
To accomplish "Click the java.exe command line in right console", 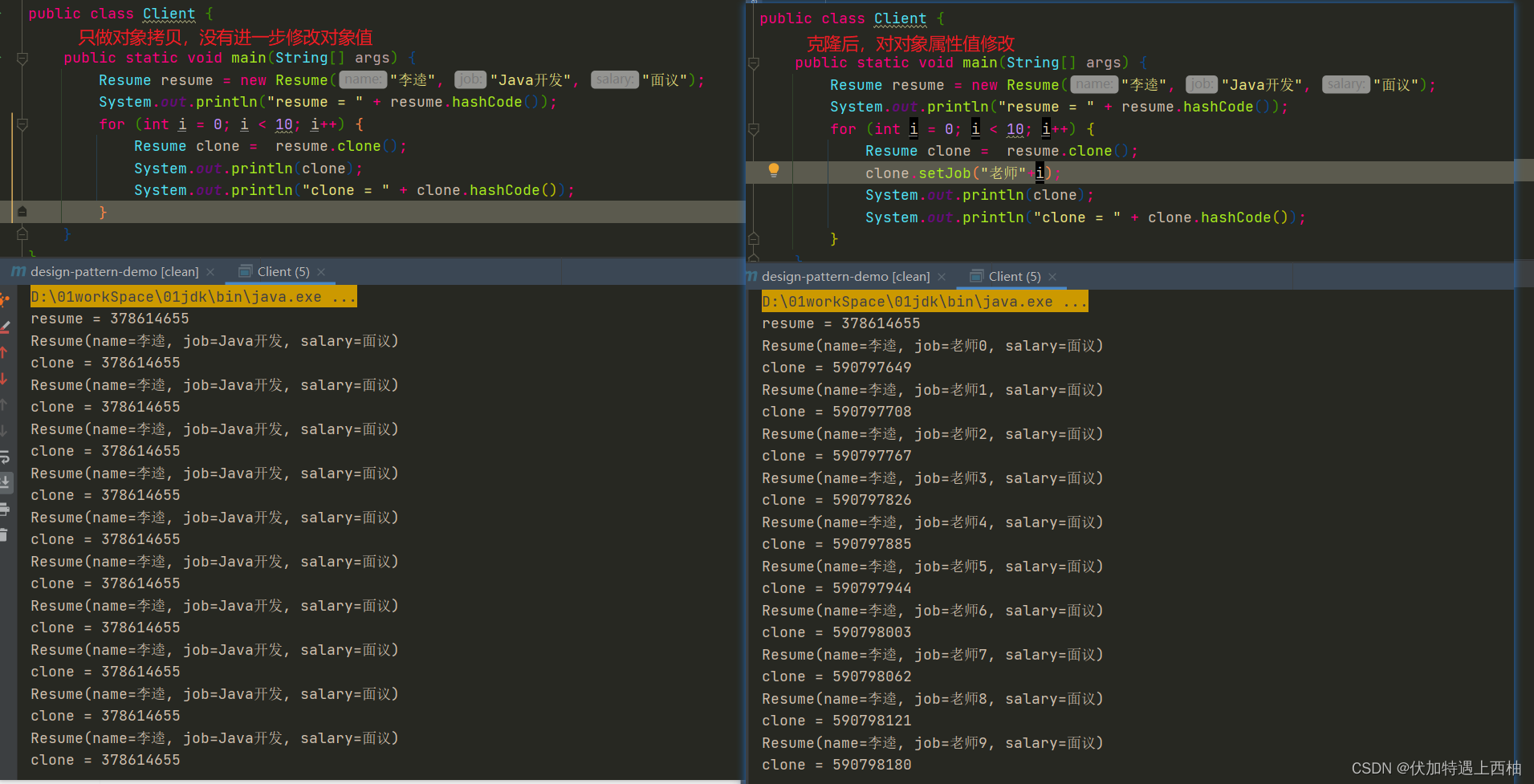I will [925, 302].
